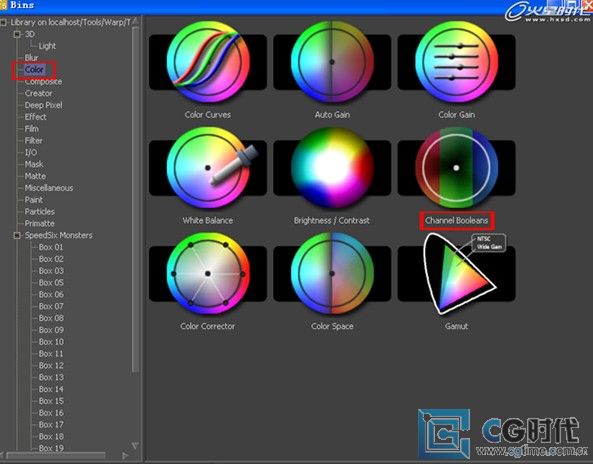This screenshot has width=593, height=464.
Task: Open Box 09 in the tree
Action: click(x=51, y=330)
